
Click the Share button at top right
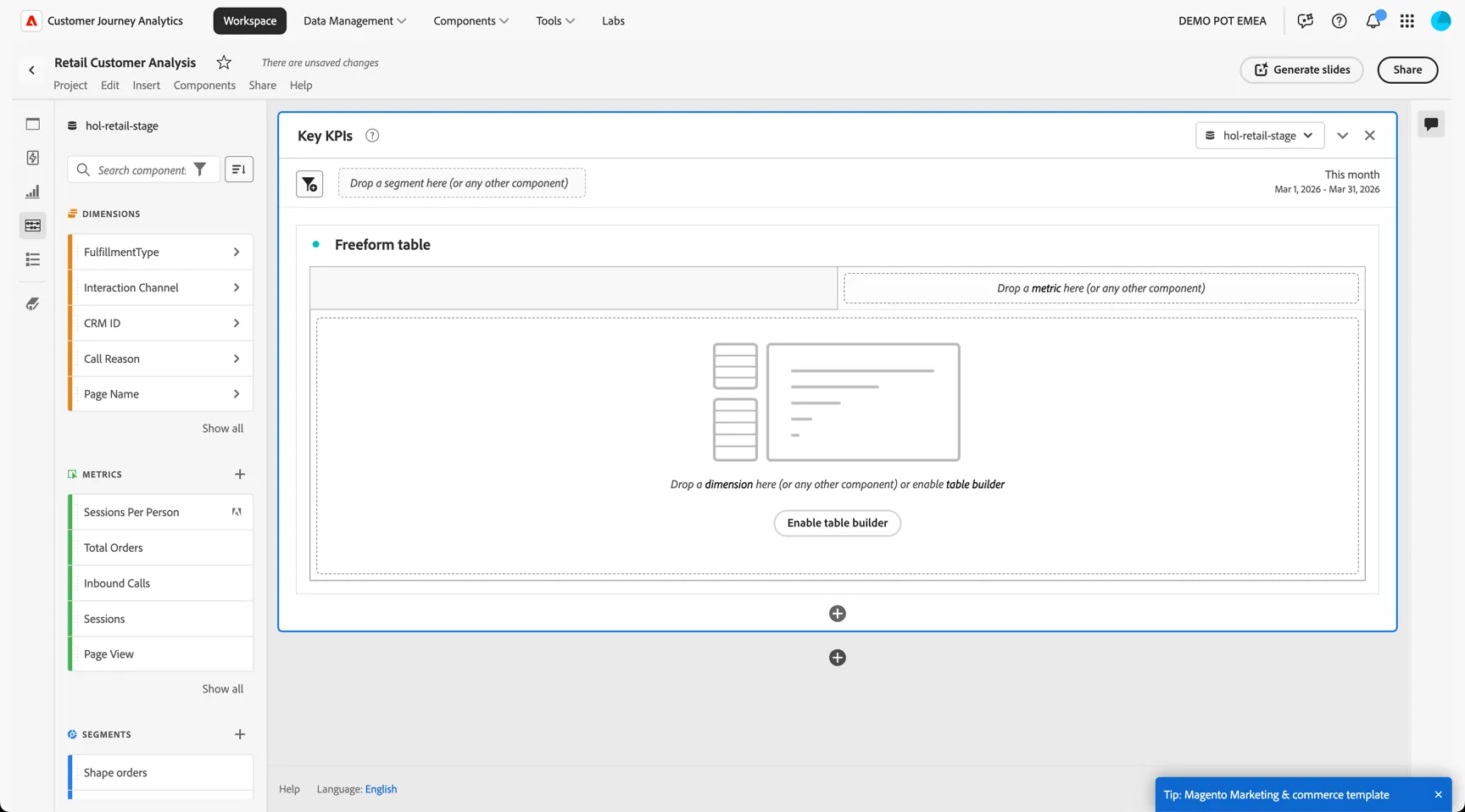click(1407, 70)
